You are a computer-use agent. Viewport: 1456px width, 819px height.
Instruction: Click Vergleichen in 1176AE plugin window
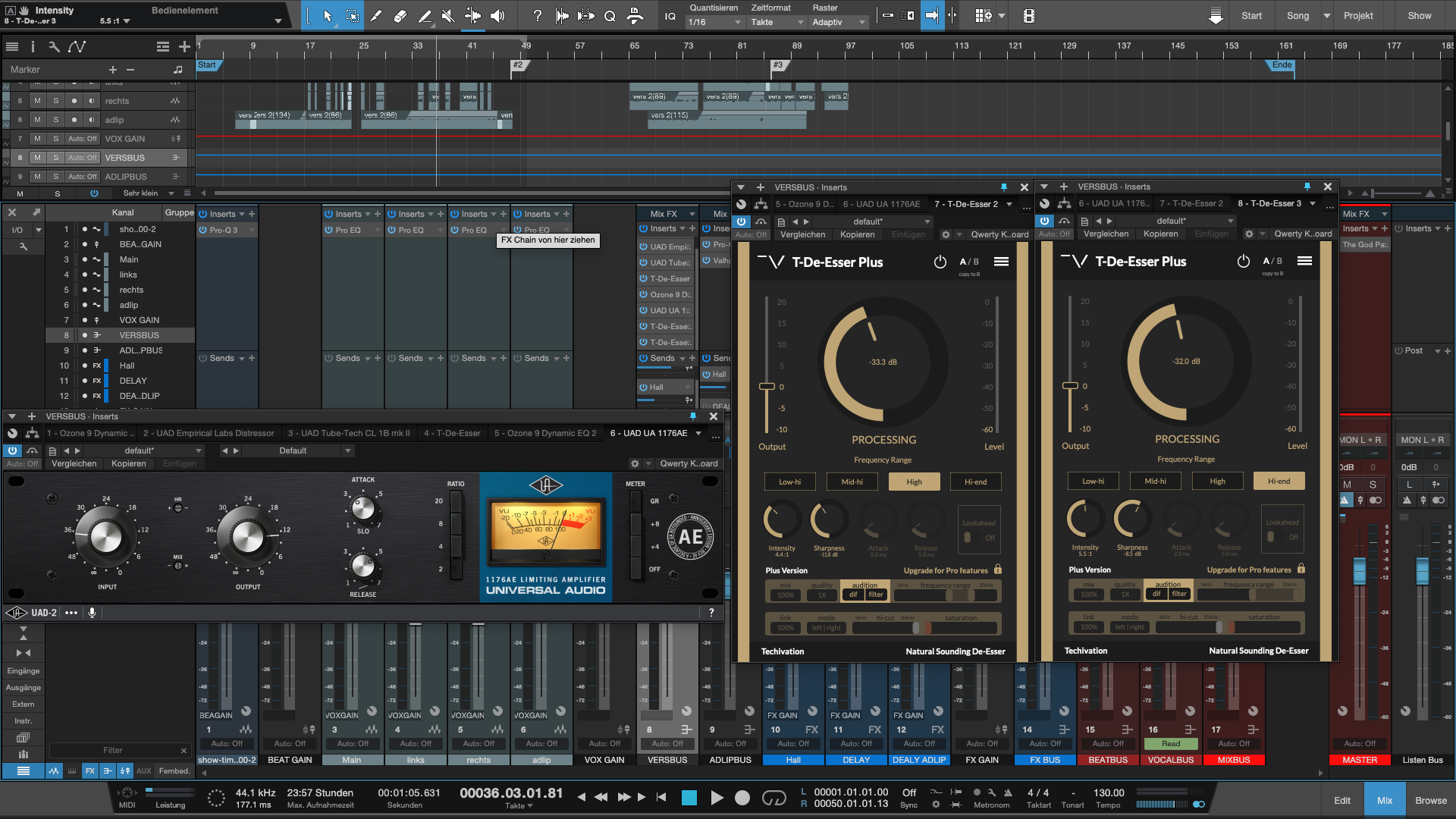tap(74, 463)
